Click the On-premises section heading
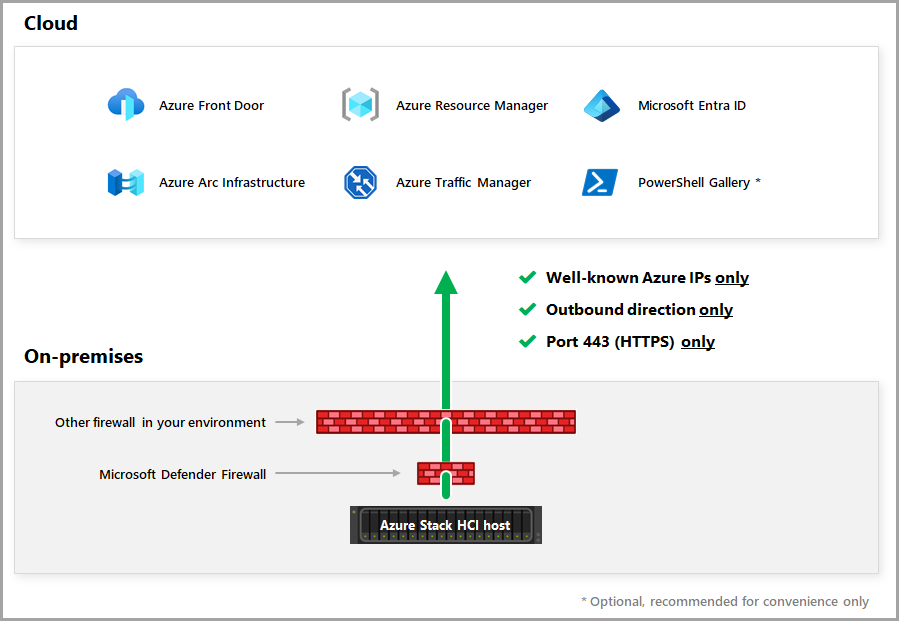 [83, 356]
